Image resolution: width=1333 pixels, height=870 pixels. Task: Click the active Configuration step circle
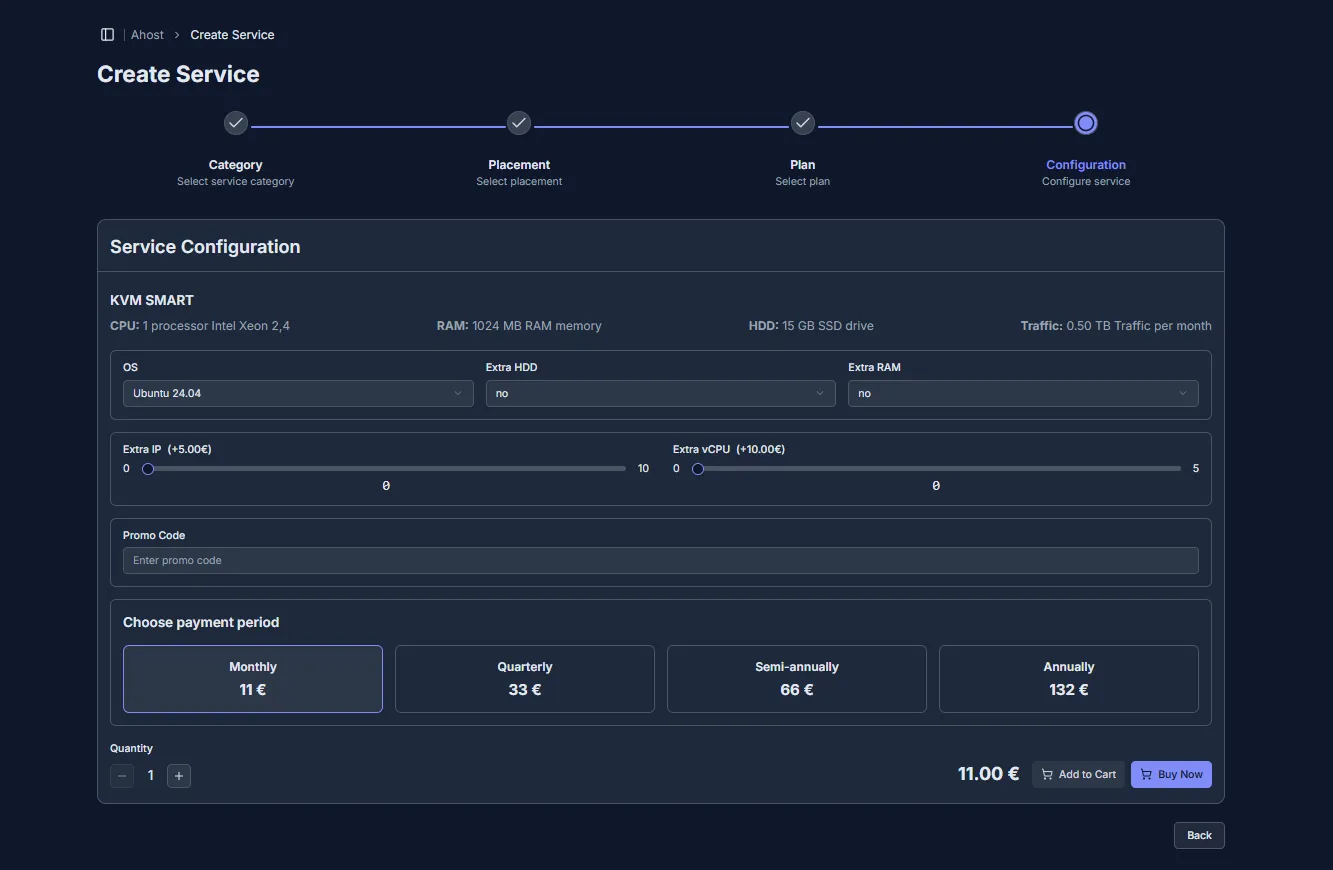coord(1085,123)
